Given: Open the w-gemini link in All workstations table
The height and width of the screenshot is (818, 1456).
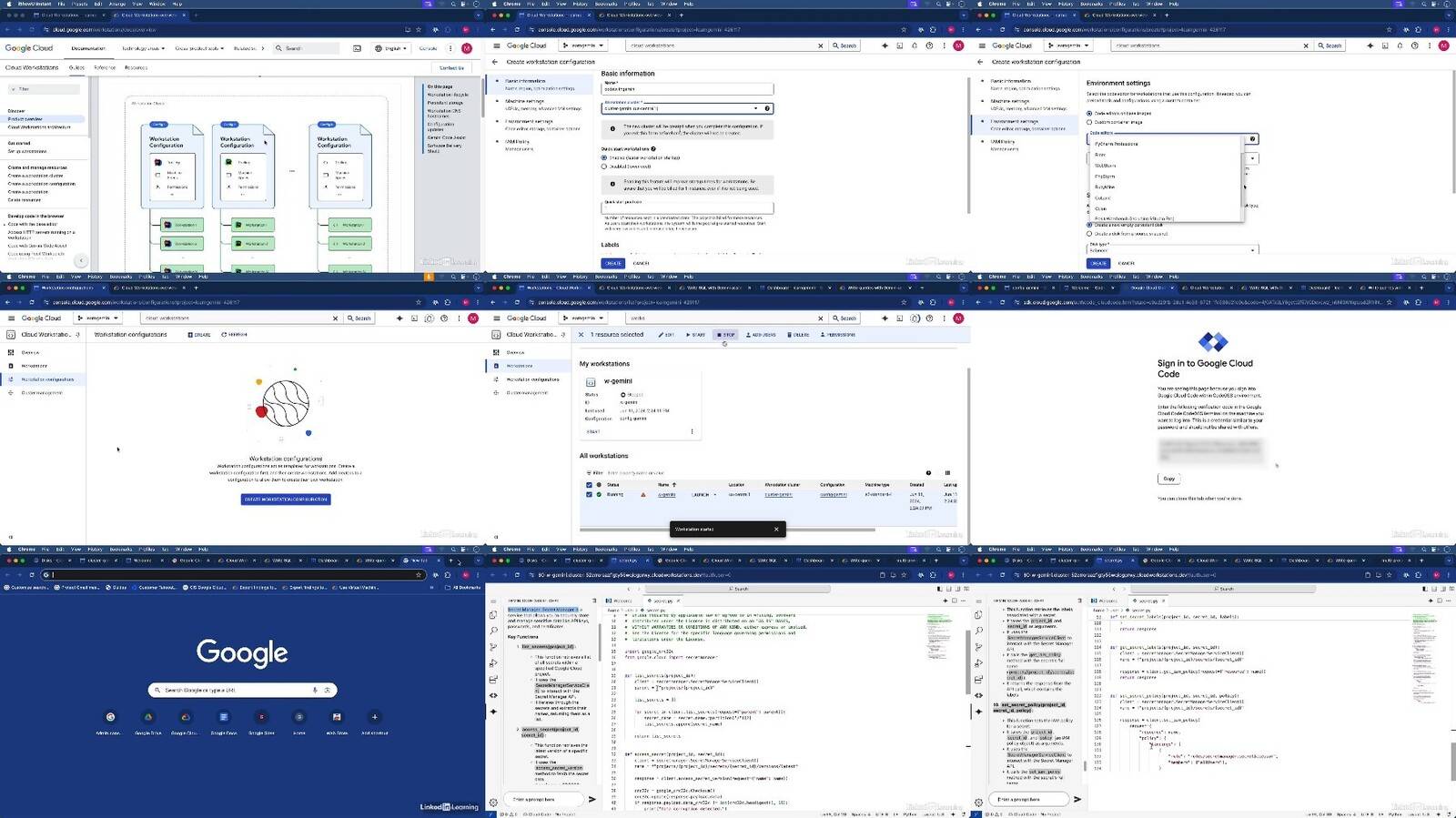Looking at the screenshot, I should [666, 495].
